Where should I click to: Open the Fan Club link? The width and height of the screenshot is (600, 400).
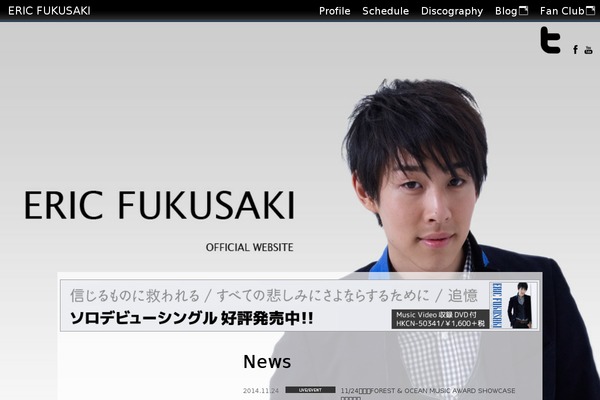[x=562, y=11]
